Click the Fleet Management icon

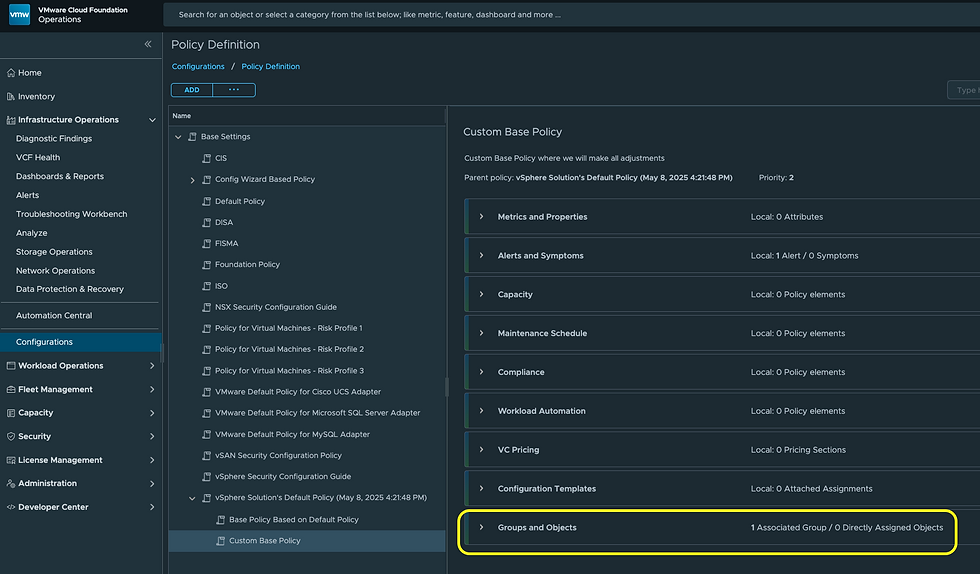[x=10, y=390]
